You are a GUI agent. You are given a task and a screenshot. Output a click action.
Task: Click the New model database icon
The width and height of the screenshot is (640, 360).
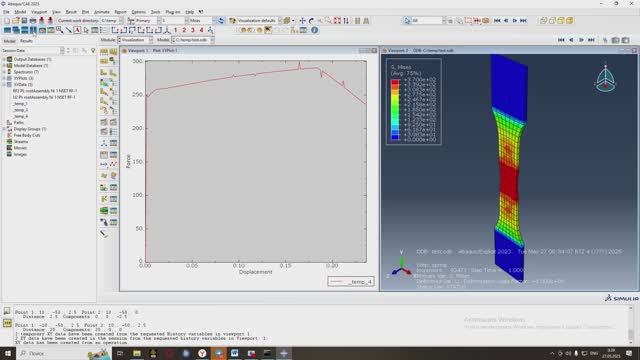(7, 20)
